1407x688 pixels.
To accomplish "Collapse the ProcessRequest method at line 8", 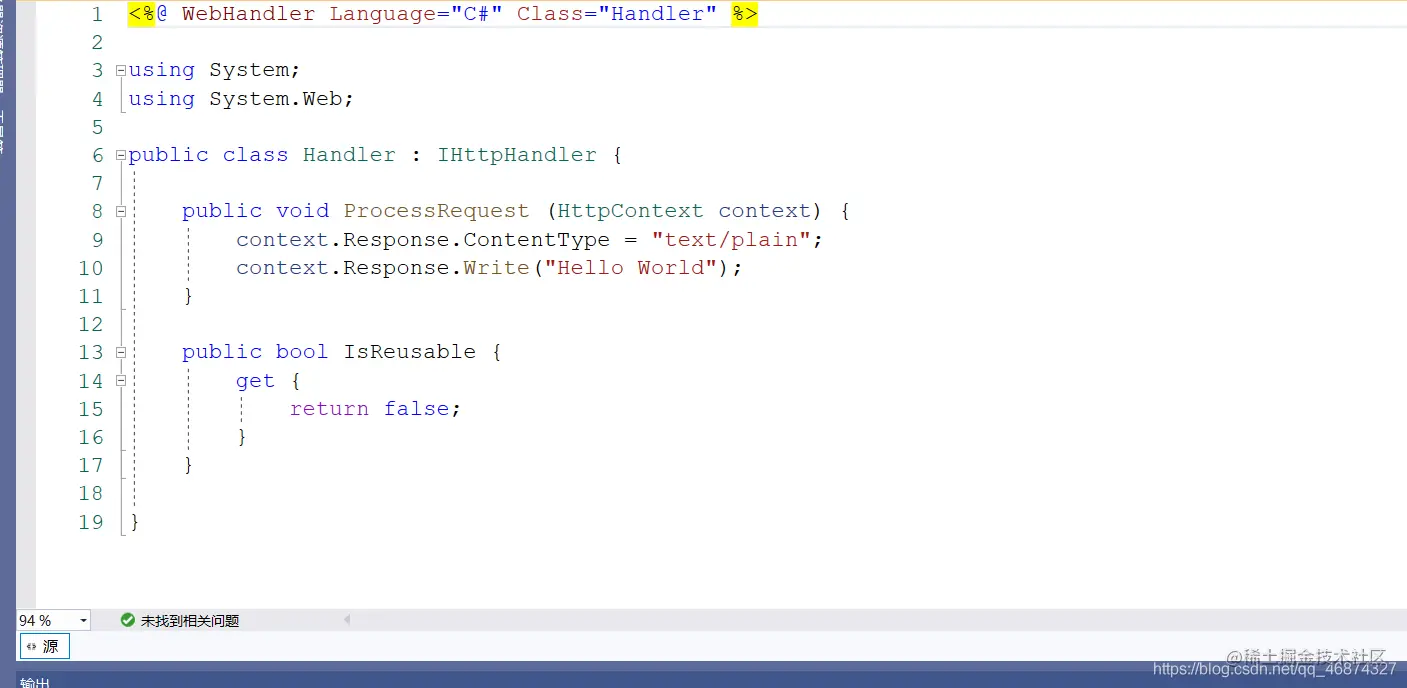I will 121,212.
